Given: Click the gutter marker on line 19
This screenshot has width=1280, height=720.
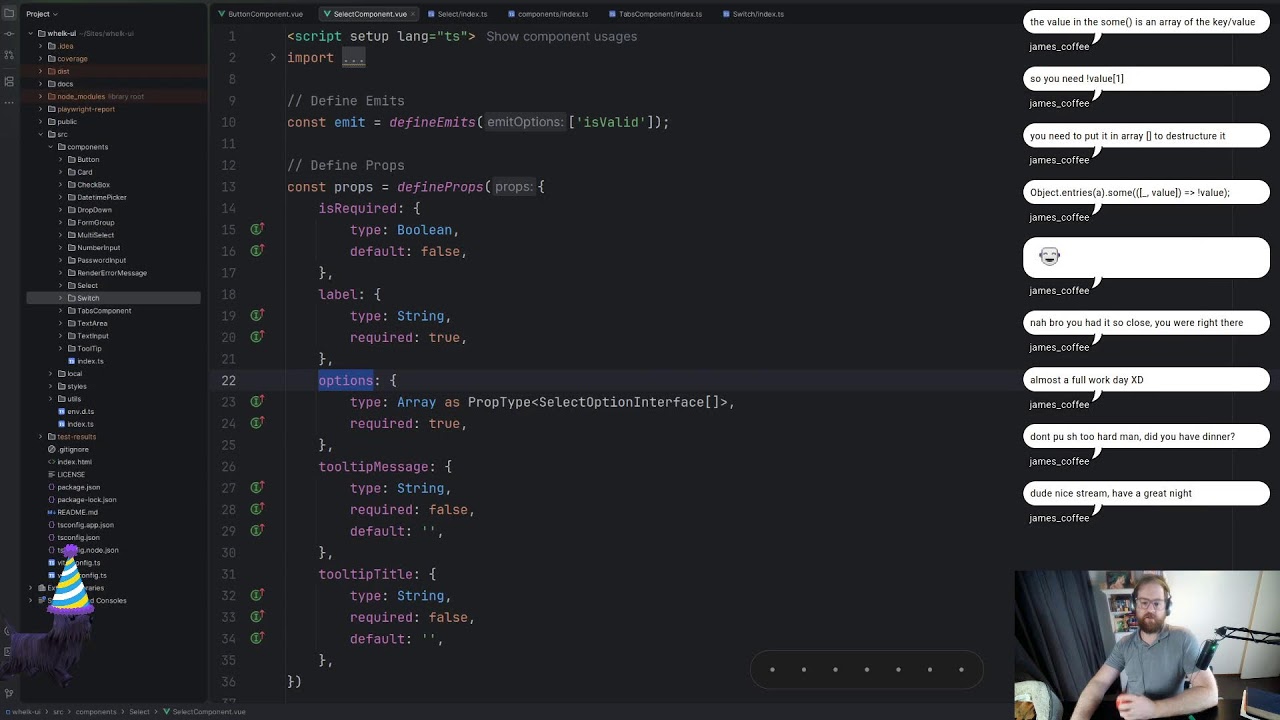Looking at the screenshot, I should (x=257, y=316).
